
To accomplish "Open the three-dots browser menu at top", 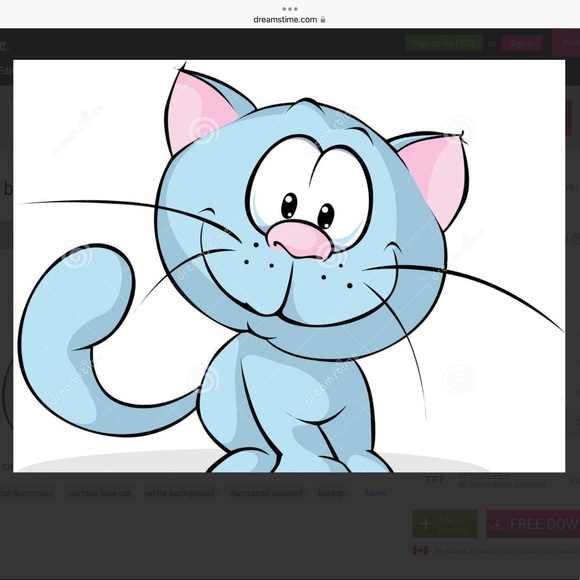I will [290, 9].
